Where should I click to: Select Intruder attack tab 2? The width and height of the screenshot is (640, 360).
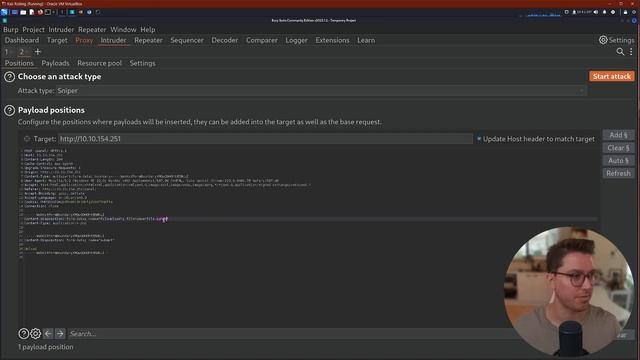tap(22, 51)
